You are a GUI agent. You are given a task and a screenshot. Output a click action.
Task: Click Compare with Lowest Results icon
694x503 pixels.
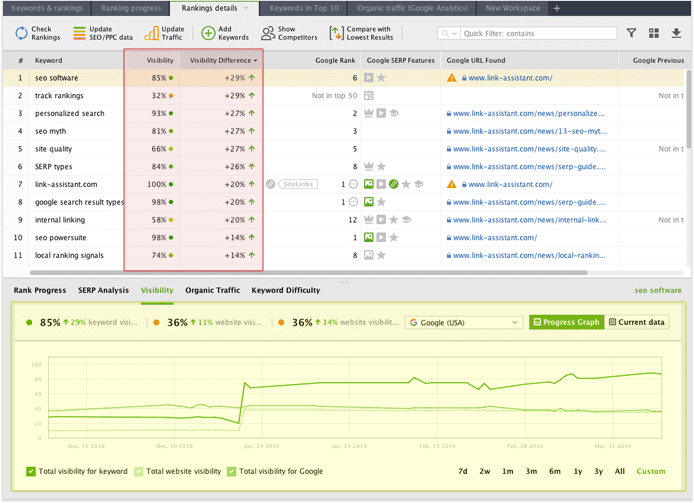coord(336,33)
